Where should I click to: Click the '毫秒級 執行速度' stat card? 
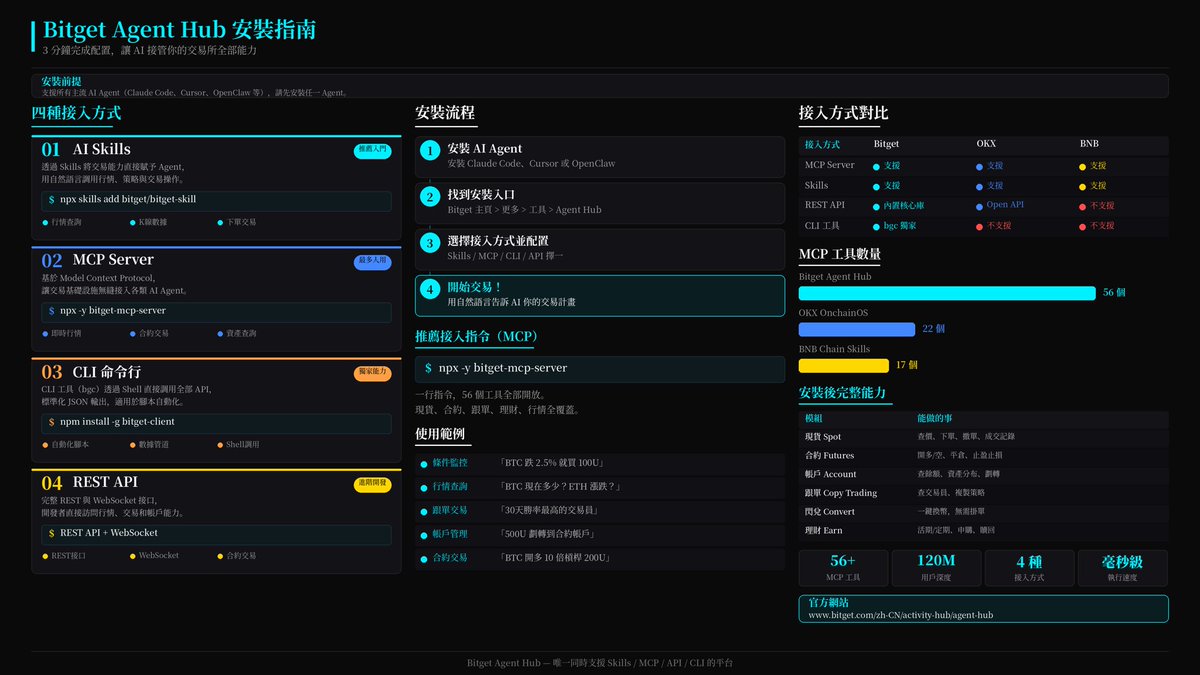(x=1123, y=568)
